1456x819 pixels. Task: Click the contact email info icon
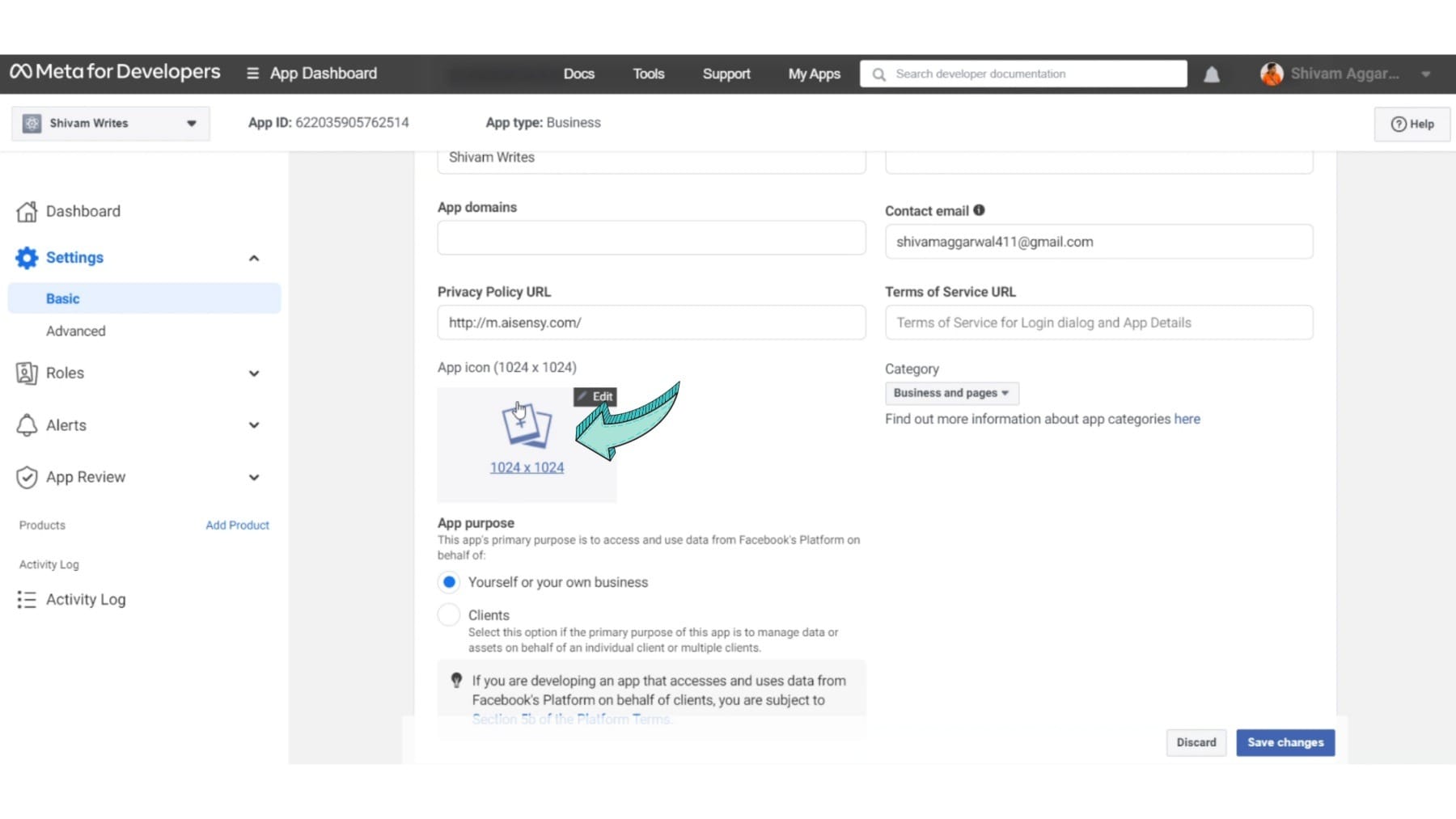coord(979,210)
